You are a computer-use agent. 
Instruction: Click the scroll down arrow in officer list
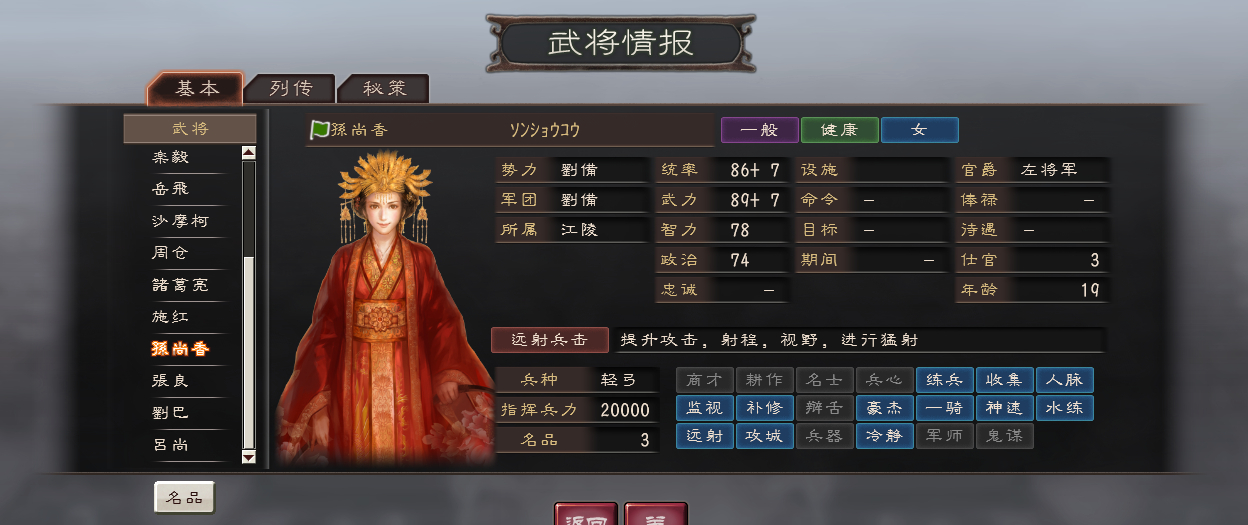click(x=249, y=456)
